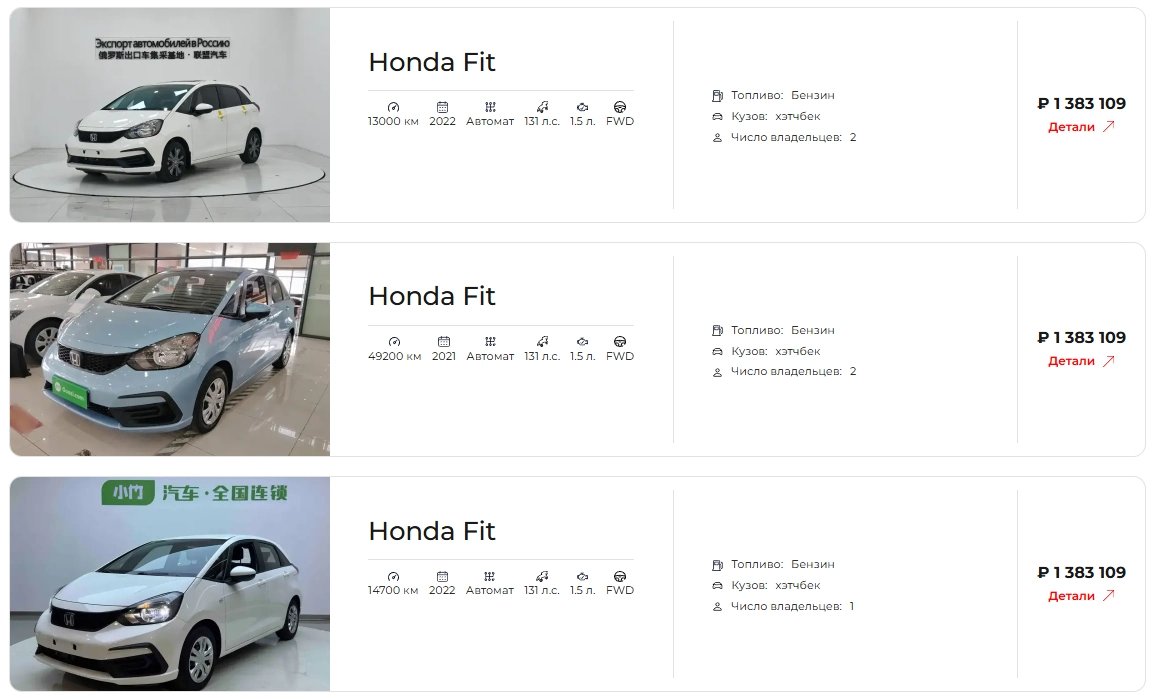Click the owner count icon showing 1 owner
The width and height of the screenshot is (1154, 699).
[x=718, y=607]
